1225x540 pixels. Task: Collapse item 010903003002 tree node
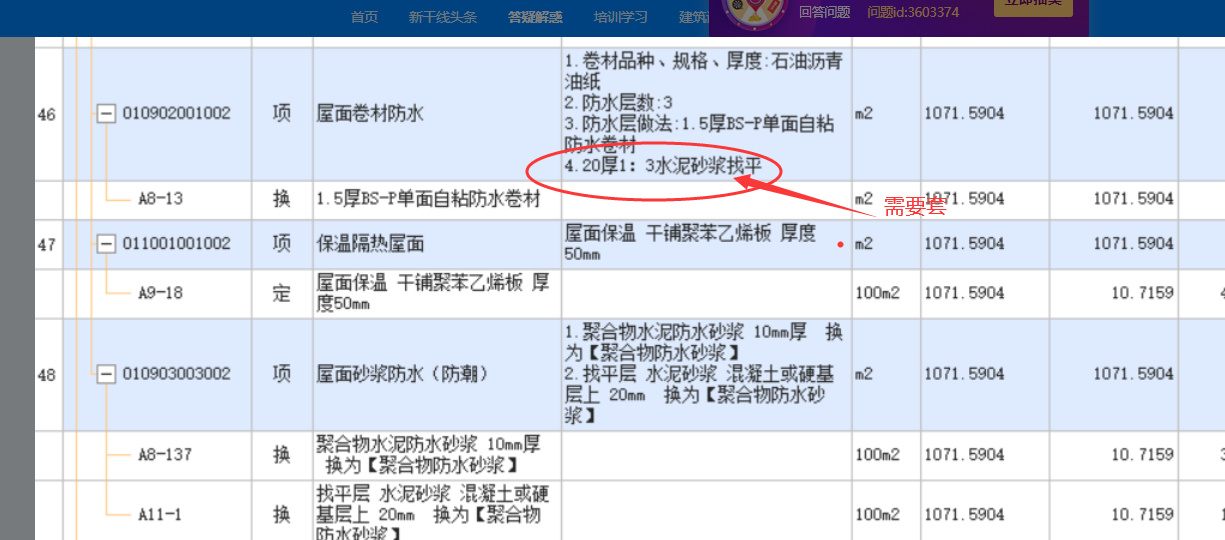106,374
